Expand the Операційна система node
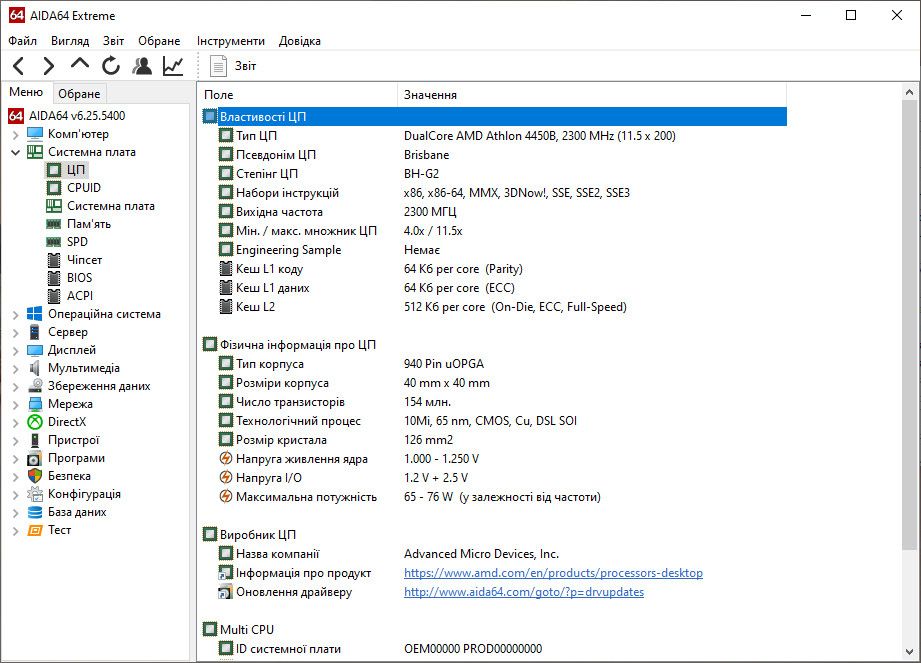Viewport: 921px width, 663px height. pos(15,315)
